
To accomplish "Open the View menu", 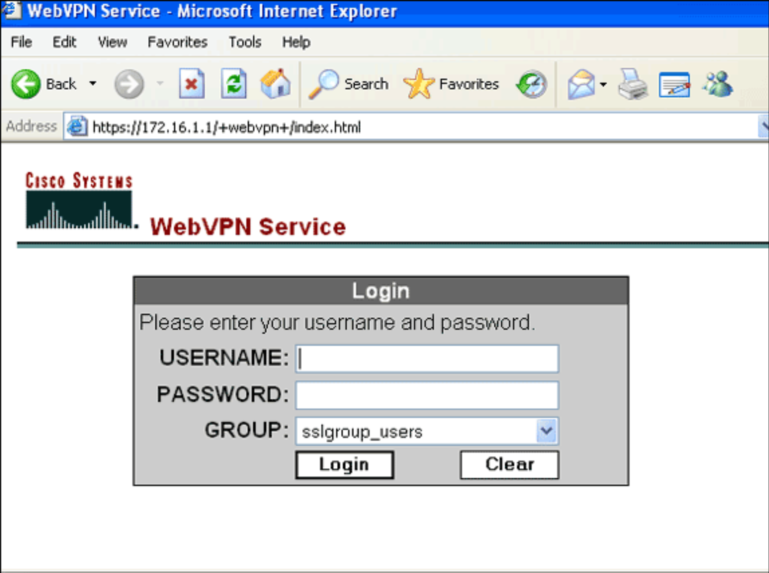I will click(112, 42).
